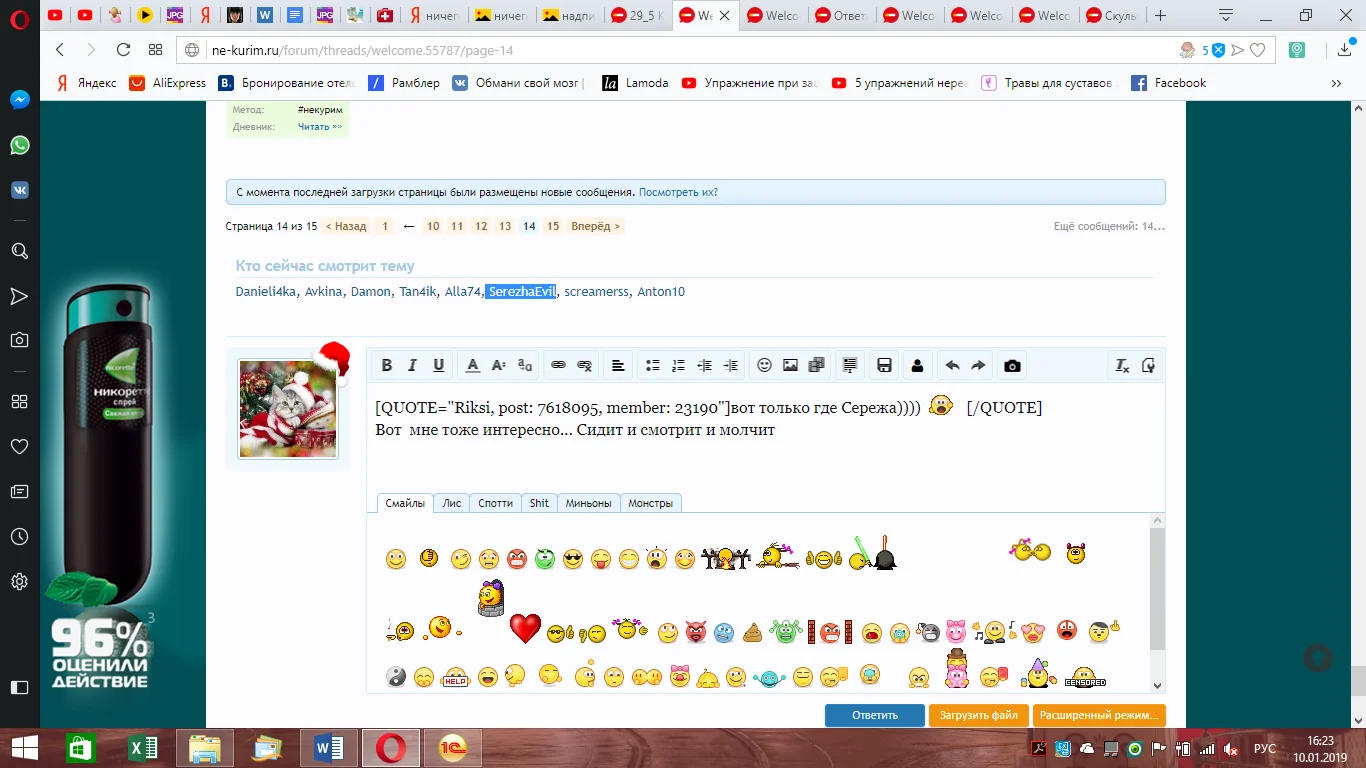
Task: Open Danieli4ka user profile link
Action: tap(266, 292)
